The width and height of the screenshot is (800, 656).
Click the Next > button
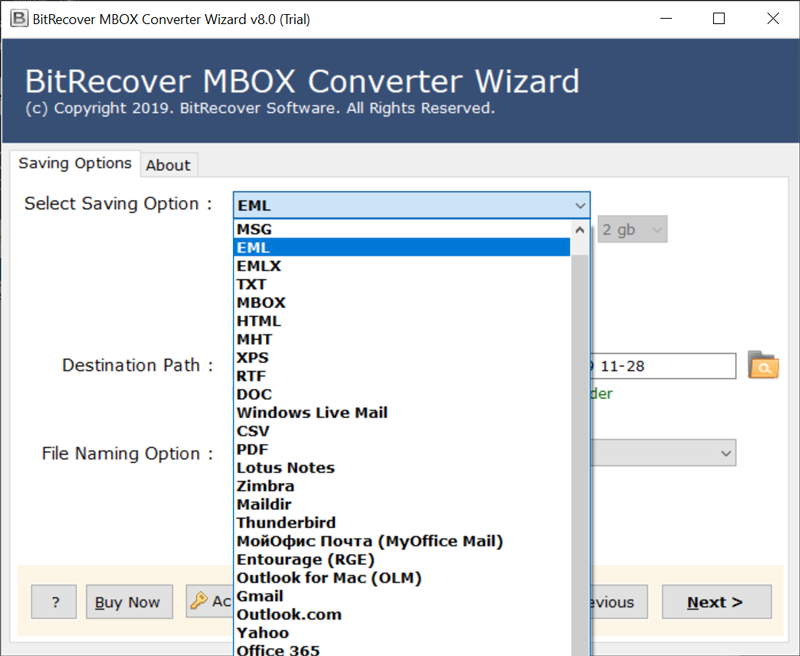coord(716,602)
